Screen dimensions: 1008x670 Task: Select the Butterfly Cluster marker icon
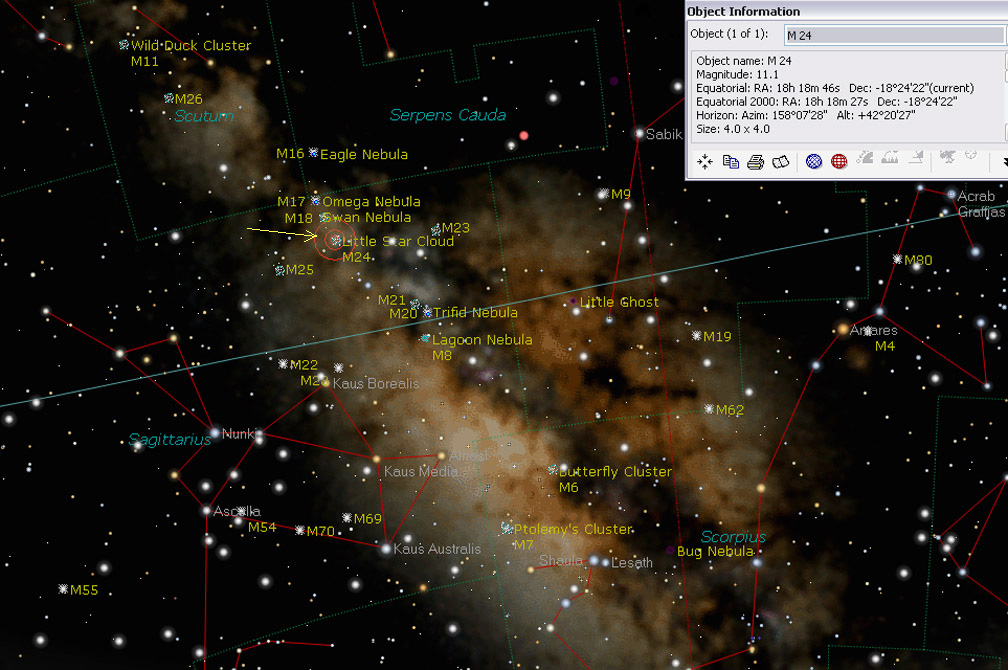point(552,471)
